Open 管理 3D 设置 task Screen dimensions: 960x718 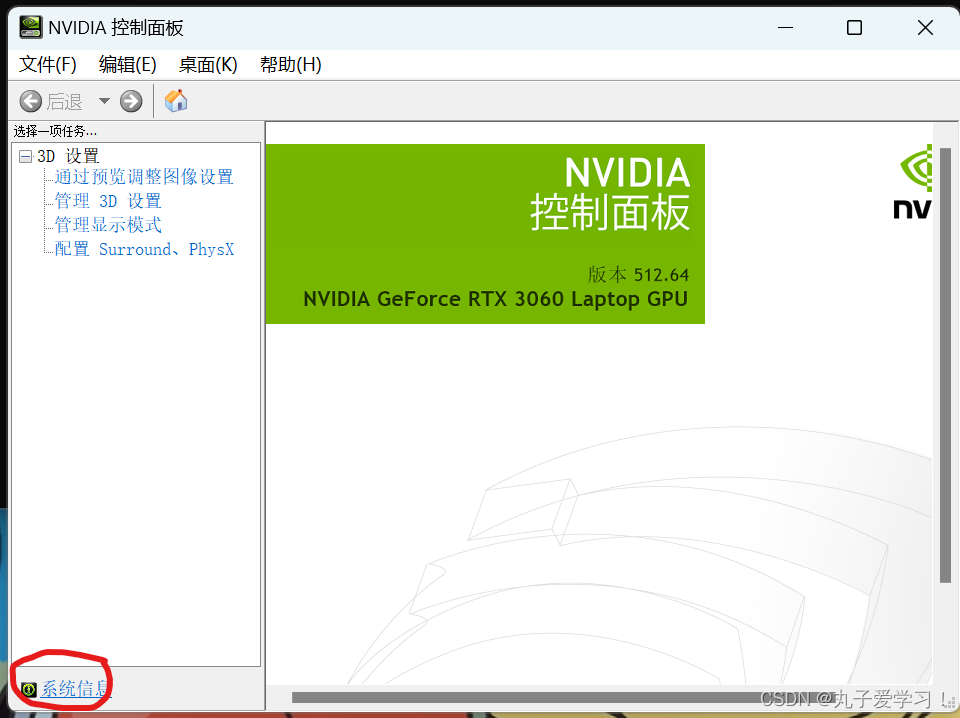108,201
